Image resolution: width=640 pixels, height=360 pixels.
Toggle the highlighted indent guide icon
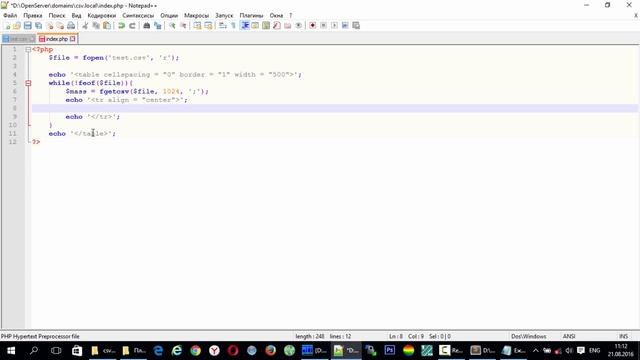coord(245,26)
